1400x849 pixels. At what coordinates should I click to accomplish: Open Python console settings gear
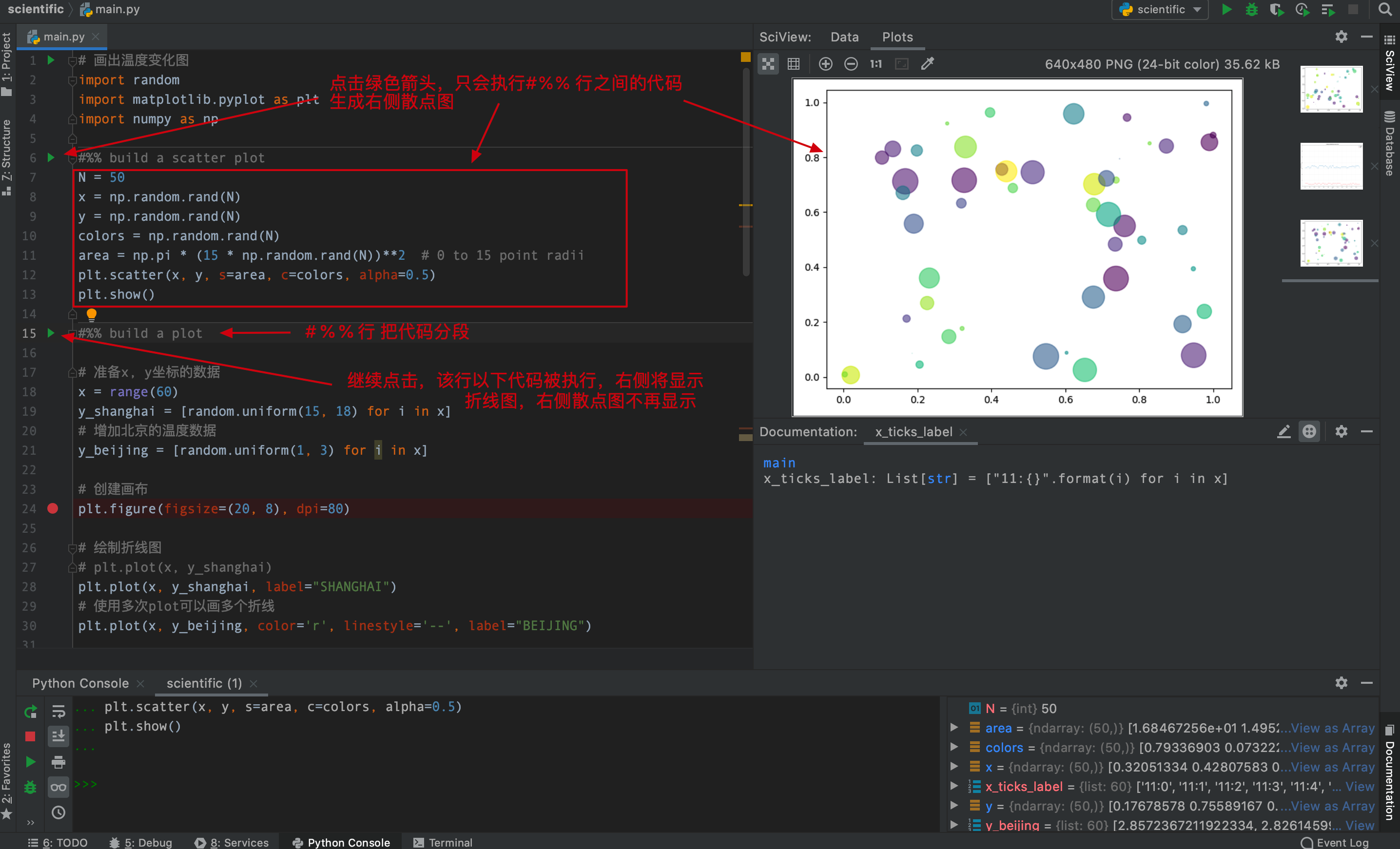coord(1341,683)
